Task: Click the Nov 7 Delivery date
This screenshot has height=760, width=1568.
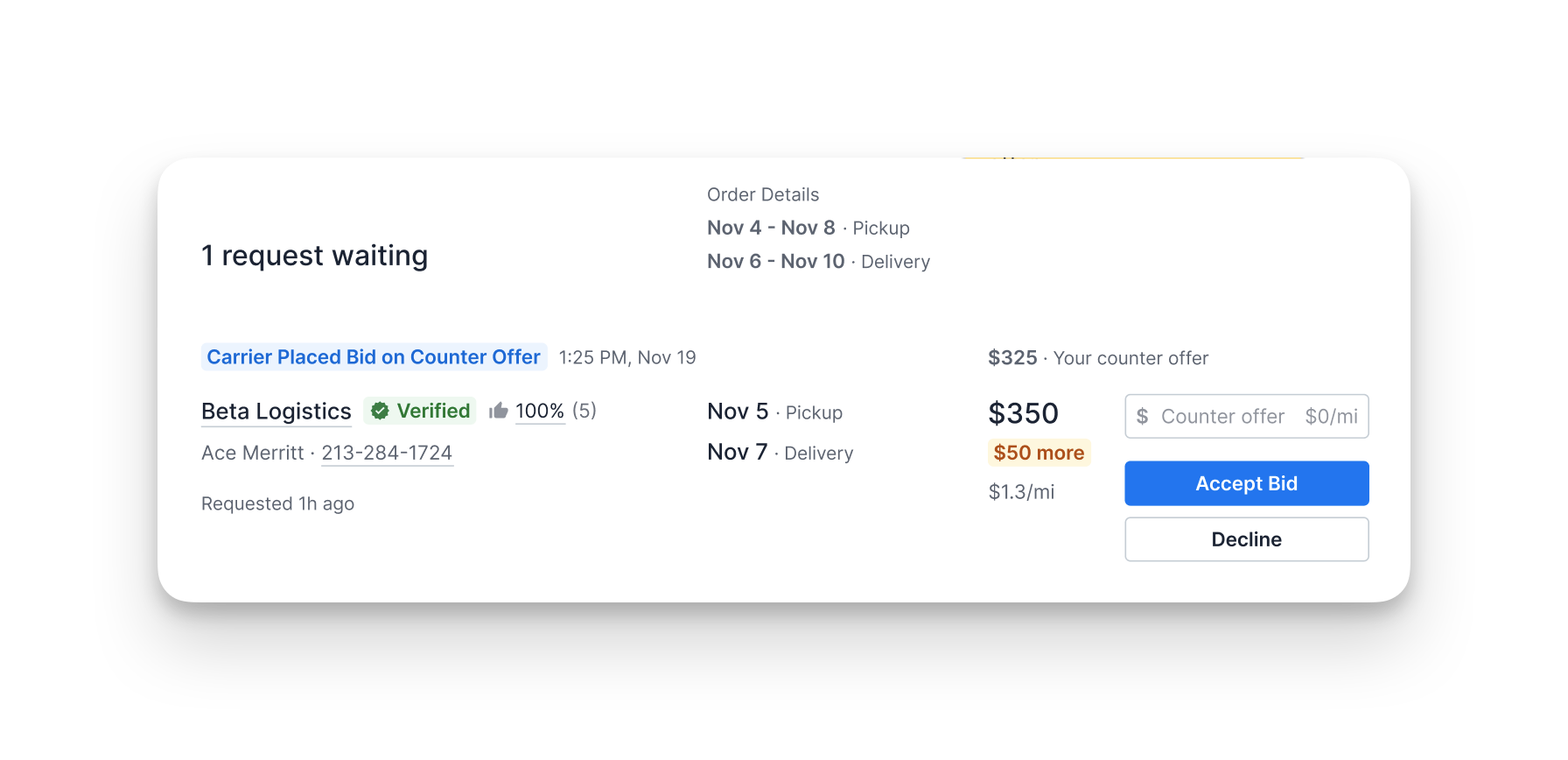Action: tap(780, 453)
